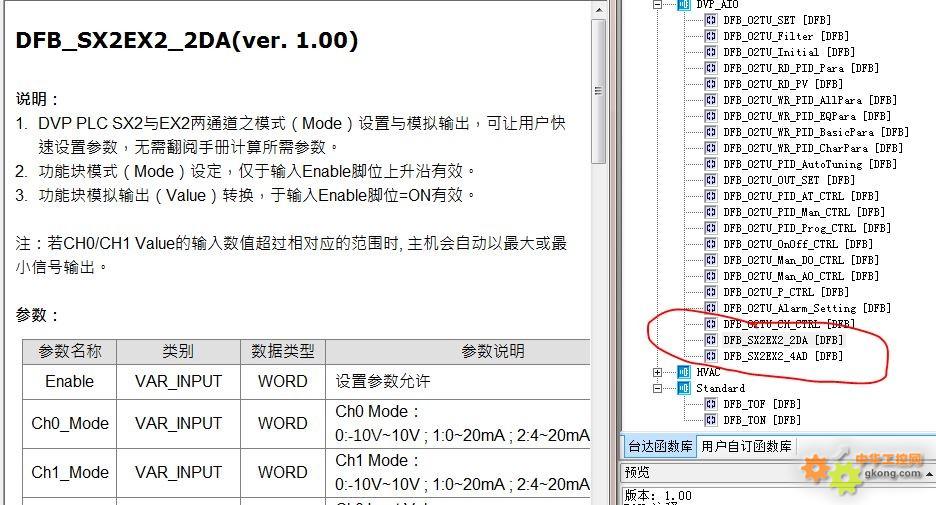This screenshot has width=936, height=505.
Task: Click the 类别 table header
Action: [x=178, y=352]
